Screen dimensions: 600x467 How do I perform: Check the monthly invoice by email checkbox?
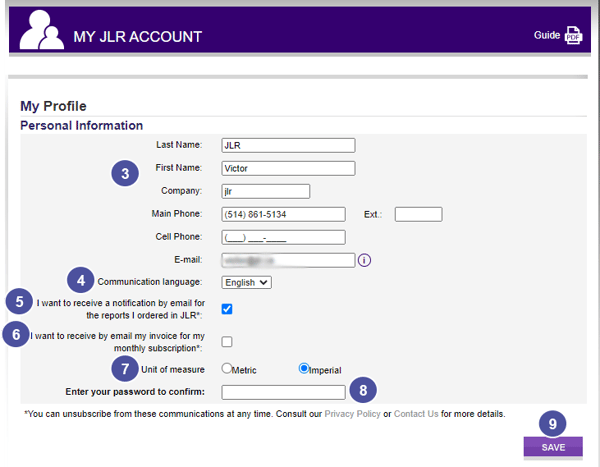(227, 341)
